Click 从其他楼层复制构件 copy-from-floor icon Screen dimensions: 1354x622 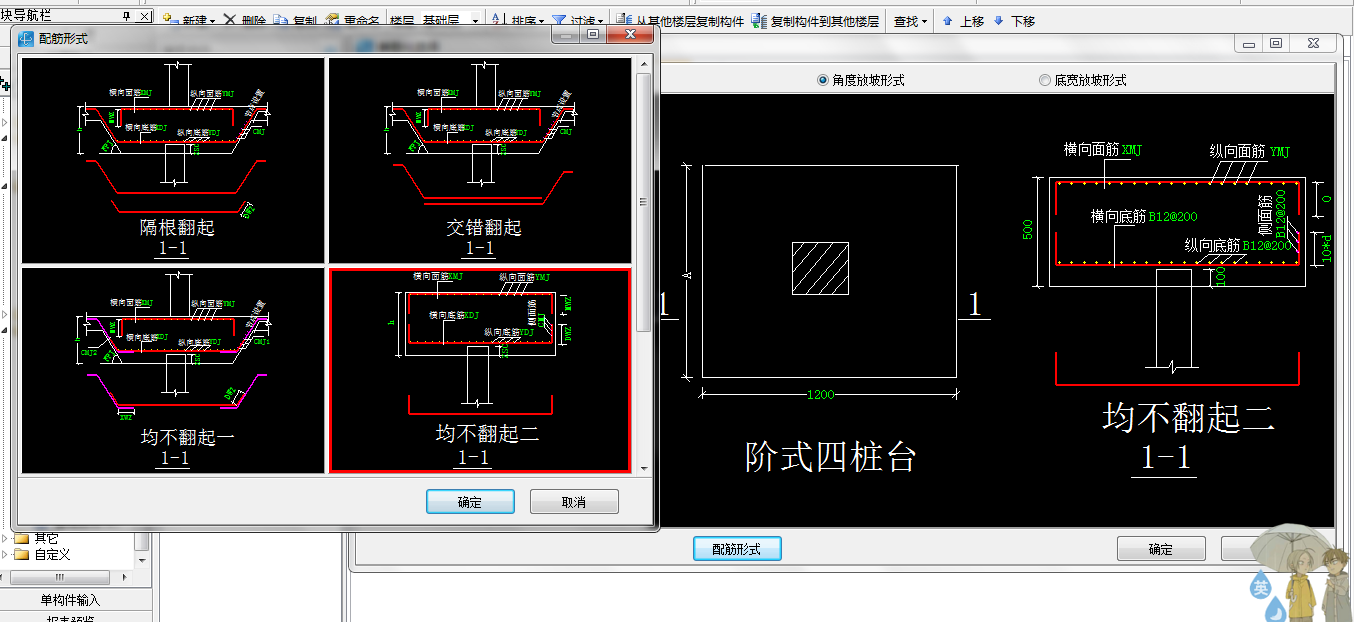(624, 20)
